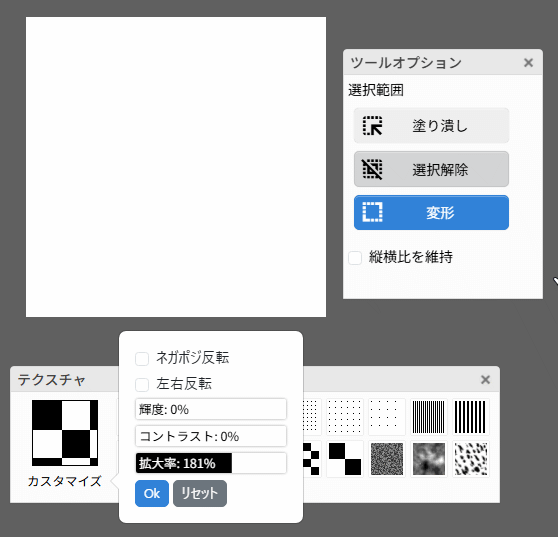Confirm texture settings with Ok
Screen dimensions: 558x537
[x=152, y=494]
